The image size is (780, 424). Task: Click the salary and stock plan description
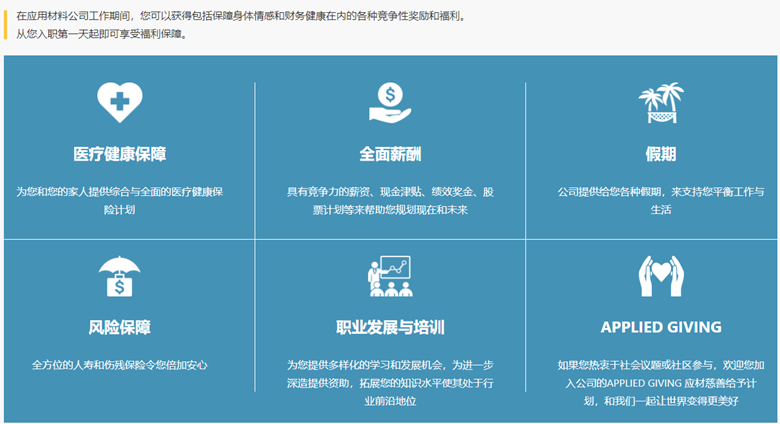(390, 200)
